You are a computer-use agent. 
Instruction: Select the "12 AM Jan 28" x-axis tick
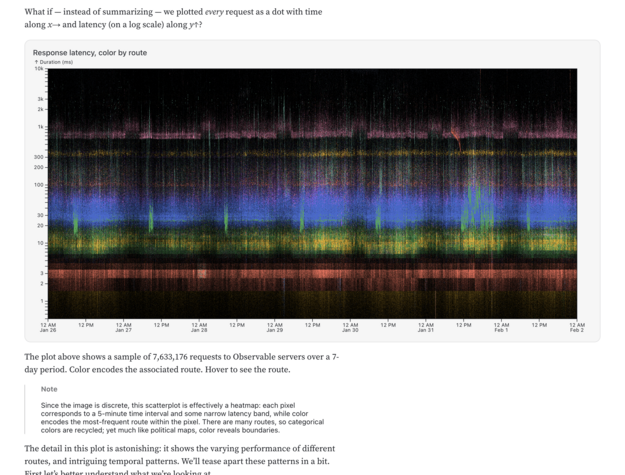199,327
